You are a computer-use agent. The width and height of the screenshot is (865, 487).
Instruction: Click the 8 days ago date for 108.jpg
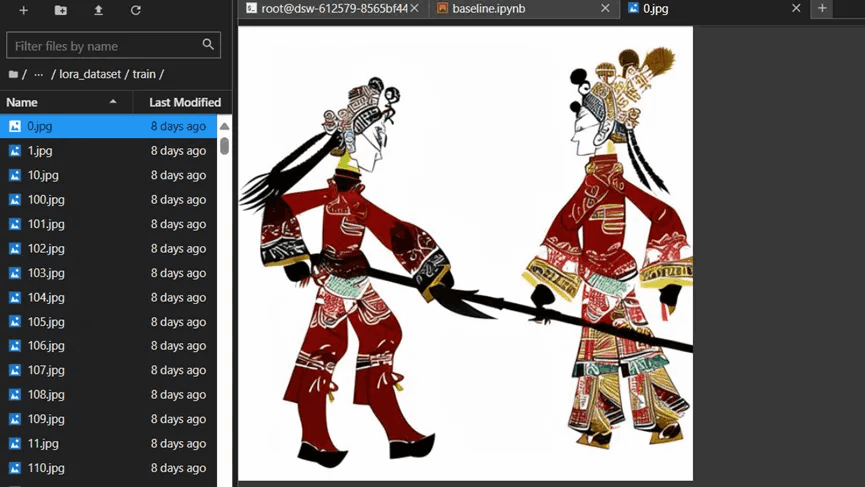coord(178,394)
